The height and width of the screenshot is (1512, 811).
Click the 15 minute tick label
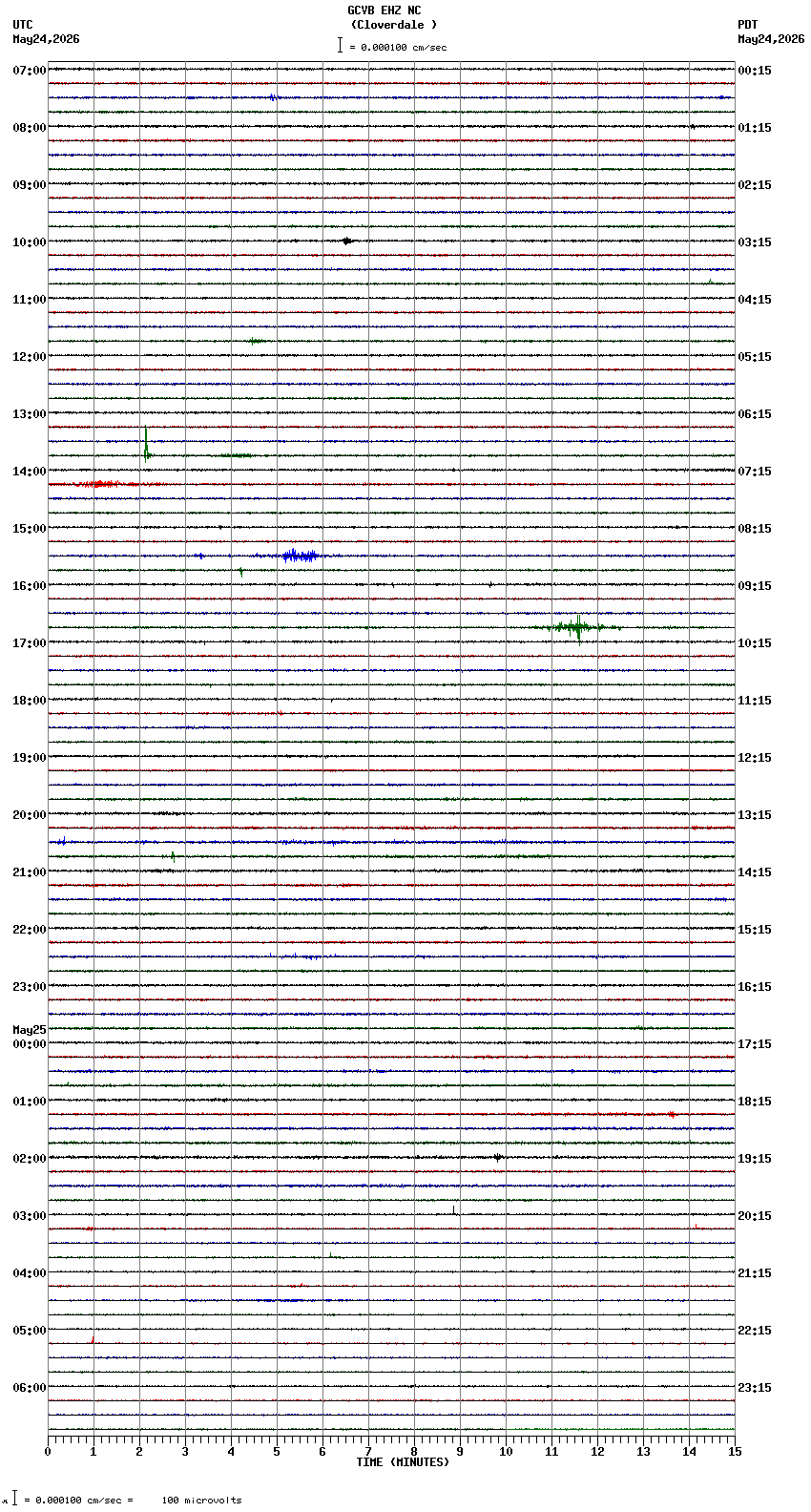735,1452
